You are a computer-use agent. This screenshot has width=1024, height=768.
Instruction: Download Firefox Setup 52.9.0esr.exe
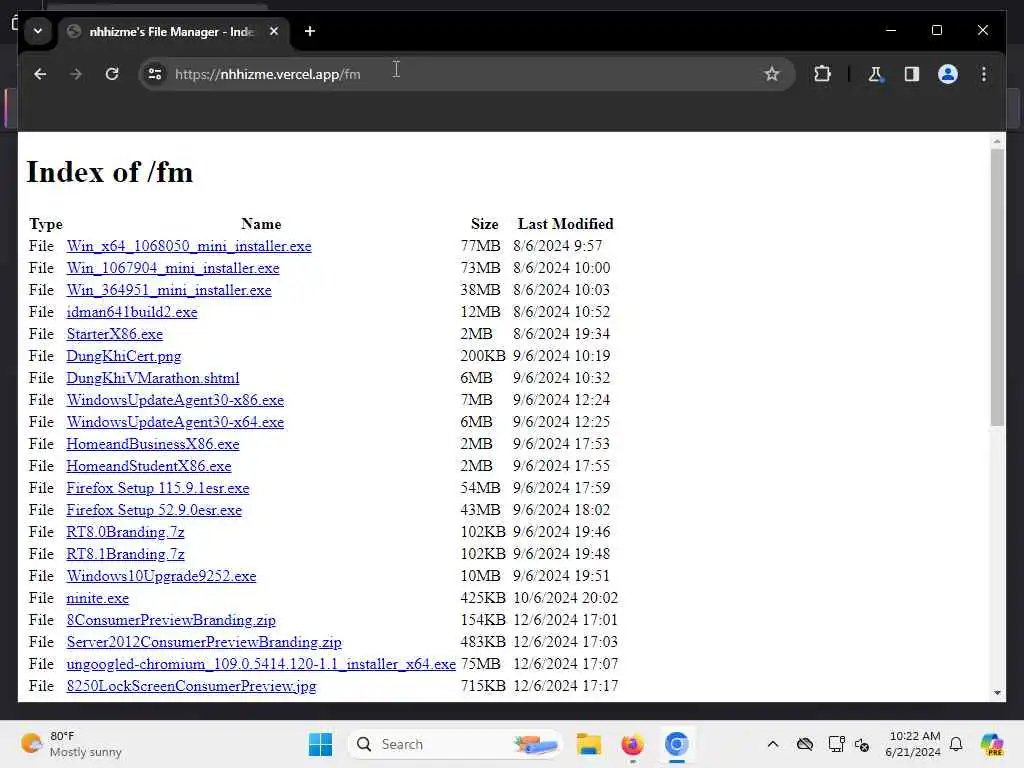pyautogui.click(x=153, y=510)
